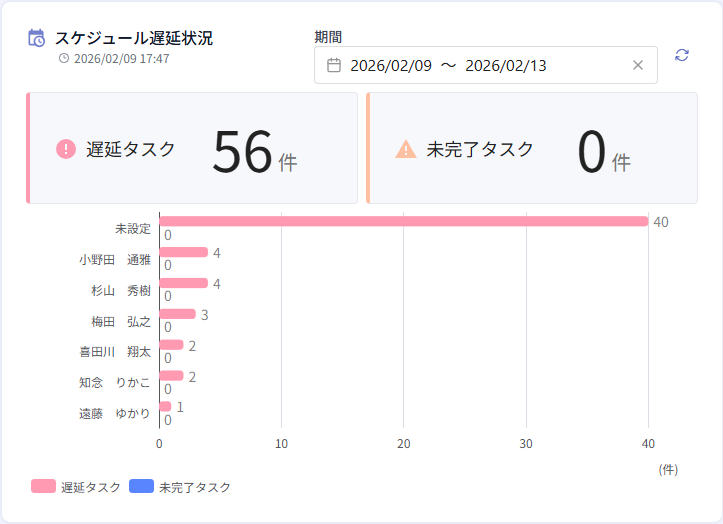The height and width of the screenshot is (524, 723).
Task: Click the refresh icon beside the date range
Action: pos(682,55)
